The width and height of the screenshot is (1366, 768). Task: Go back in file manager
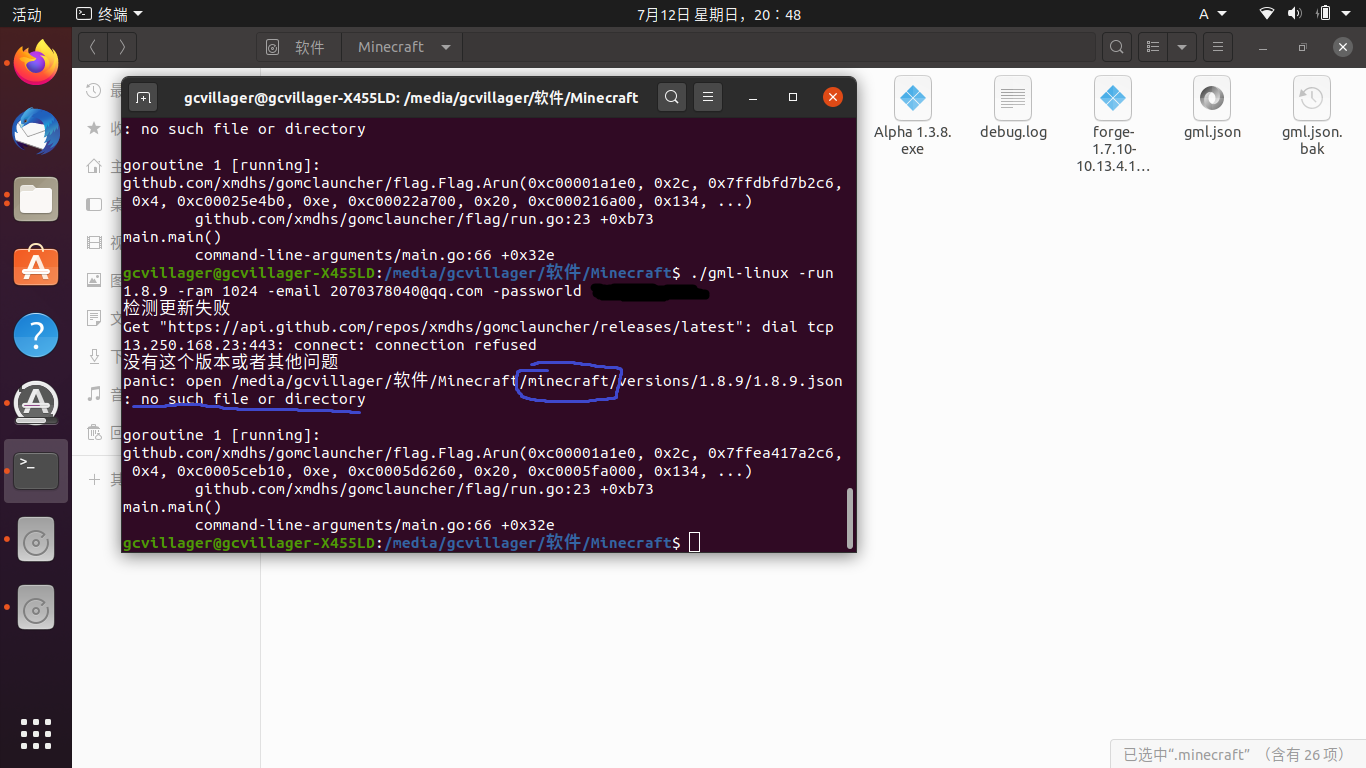click(x=92, y=47)
